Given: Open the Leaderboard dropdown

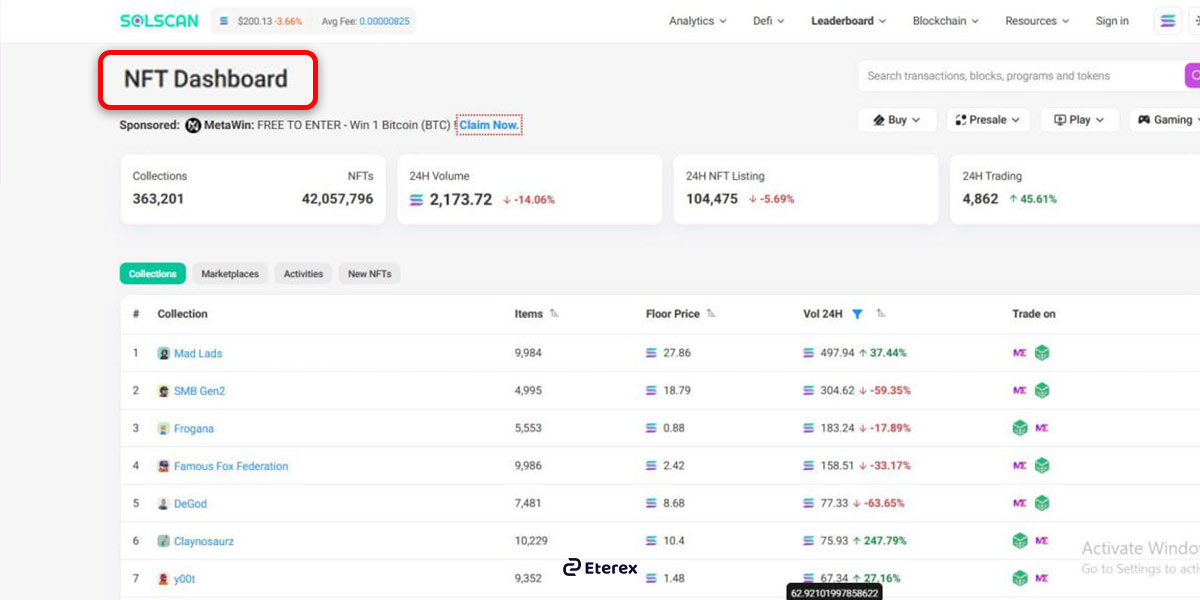Looking at the screenshot, I should pos(849,21).
